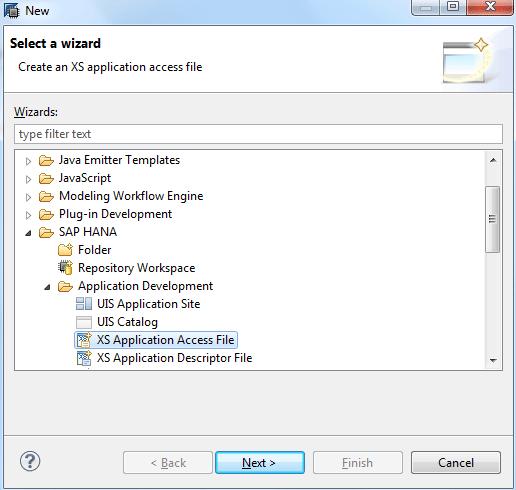516x490 pixels.
Task: Click the scrollbar up arrow
Action: point(493,160)
